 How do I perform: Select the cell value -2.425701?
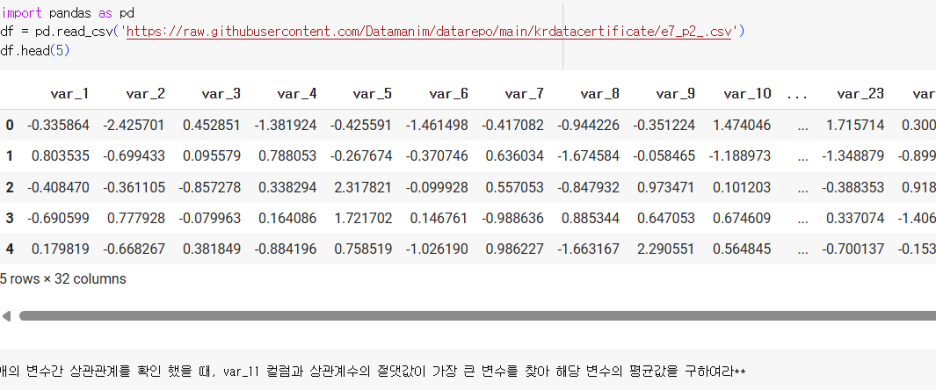click(134, 125)
